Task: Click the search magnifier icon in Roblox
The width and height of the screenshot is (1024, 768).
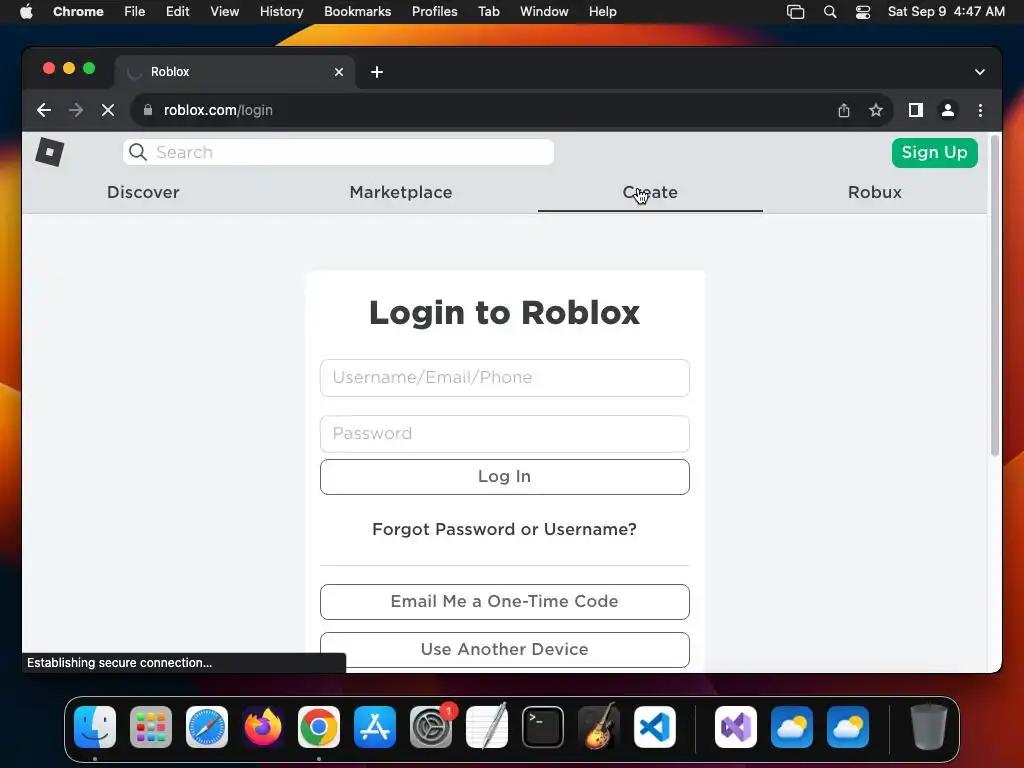Action: click(138, 152)
